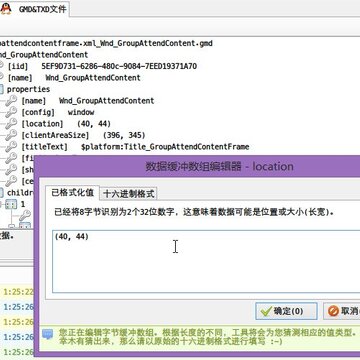The height and width of the screenshot is (360, 360).
Task: Select the [name] Wnd_GroupAttendContent property row
Action: (88, 101)
